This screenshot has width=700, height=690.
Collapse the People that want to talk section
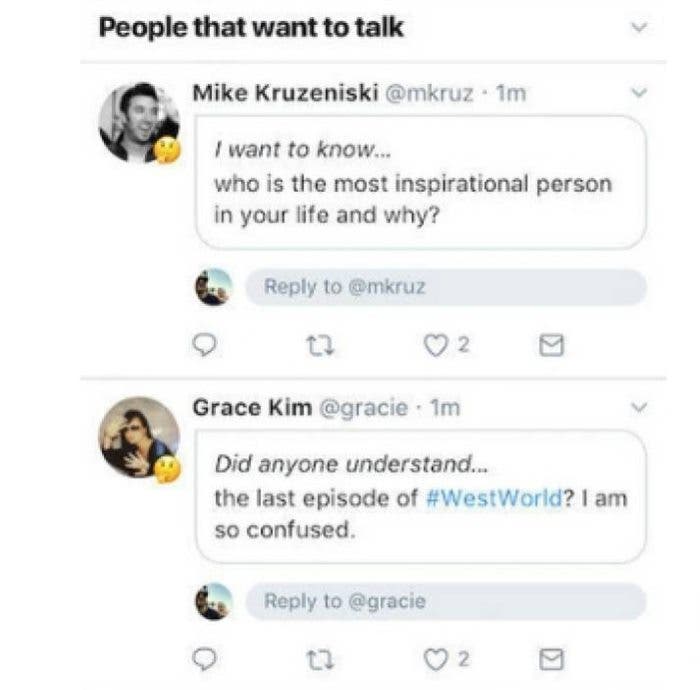(640, 28)
